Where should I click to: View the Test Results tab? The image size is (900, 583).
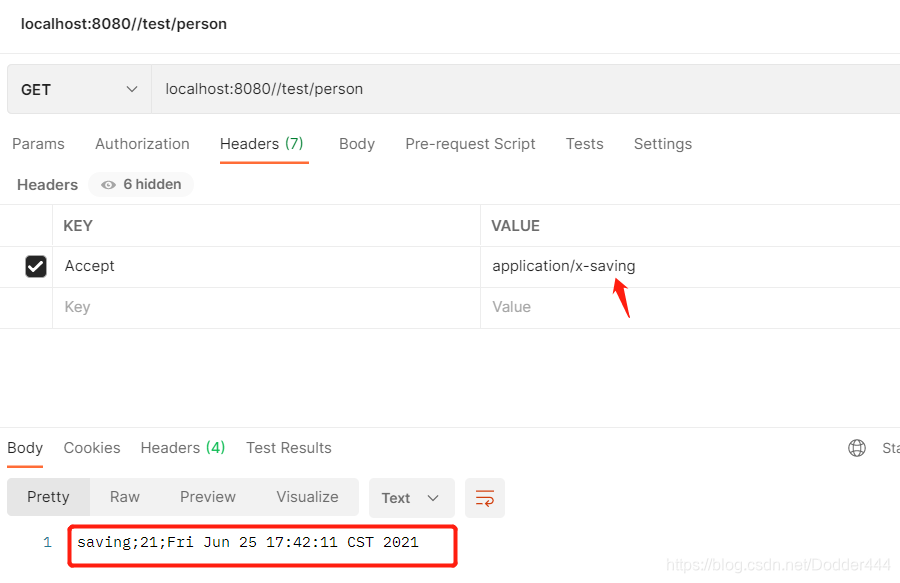[x=288, y=447]
